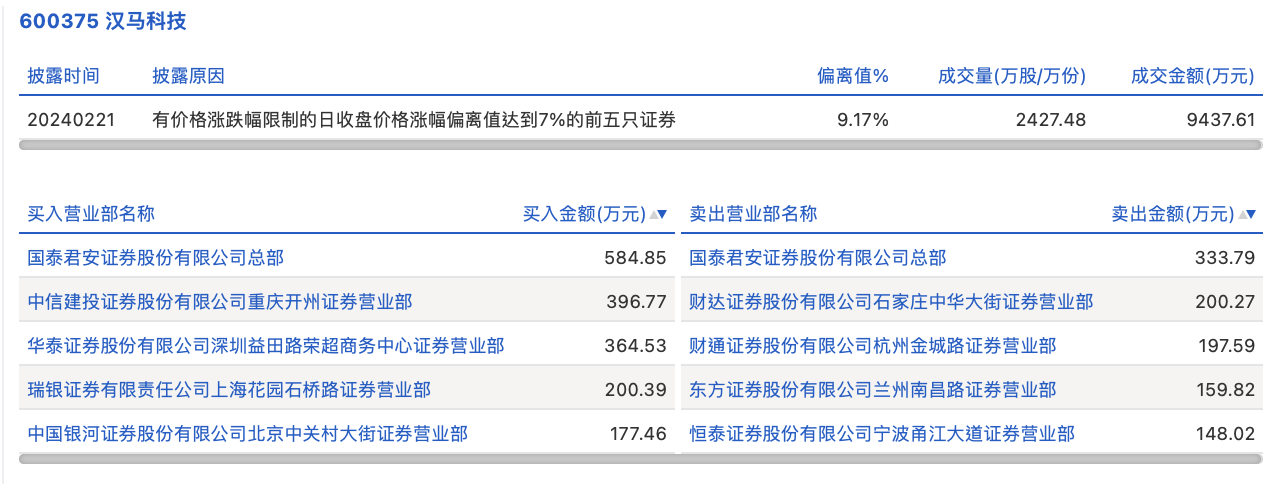
Task: Open buyer 国泰君安证券股份有限公司总部 link
Action: (x=156, y=258)
